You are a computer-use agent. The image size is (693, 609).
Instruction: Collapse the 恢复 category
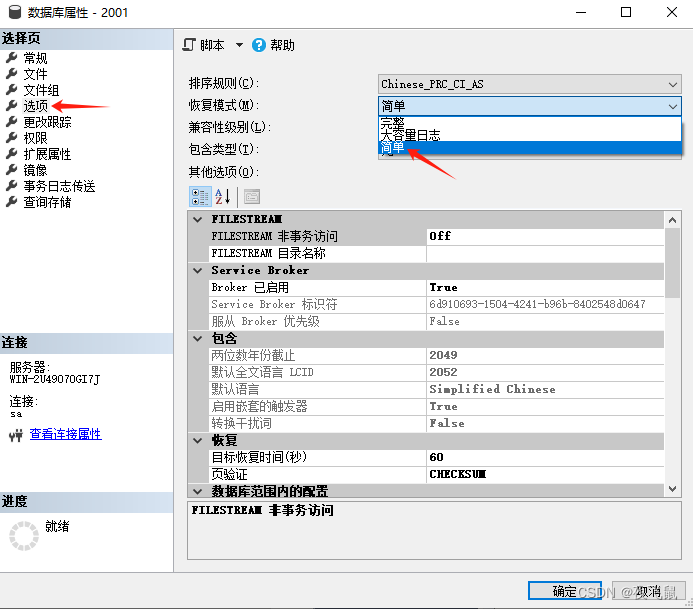[198, 440]
